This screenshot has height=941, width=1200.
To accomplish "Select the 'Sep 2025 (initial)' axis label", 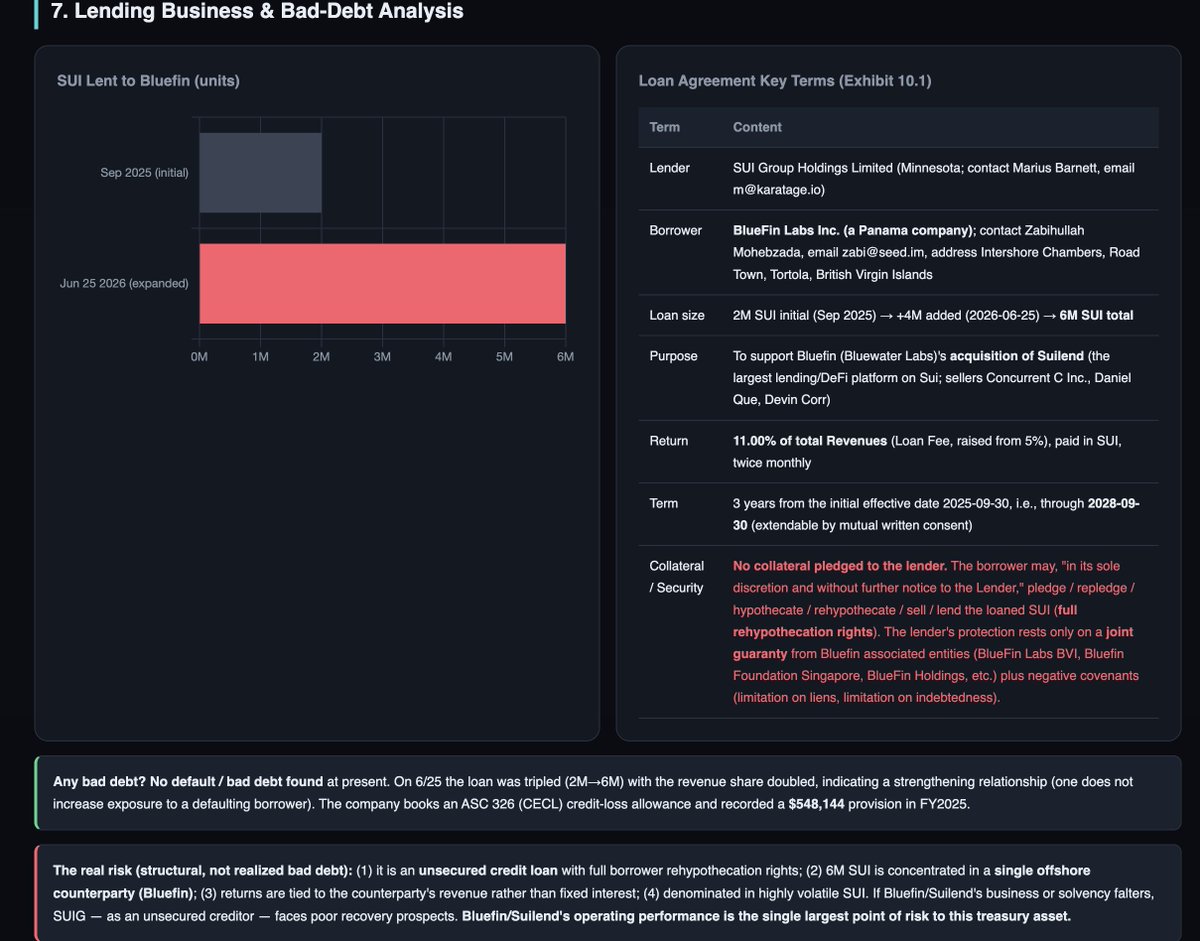I will [144, 173].
